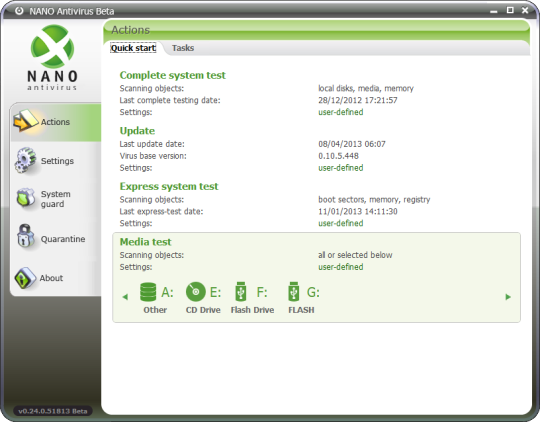This screenshot has height=422, width=540.
Task: Click the 'CD Drive' caption
Action: pyautogui.click(x=203, y=310)
